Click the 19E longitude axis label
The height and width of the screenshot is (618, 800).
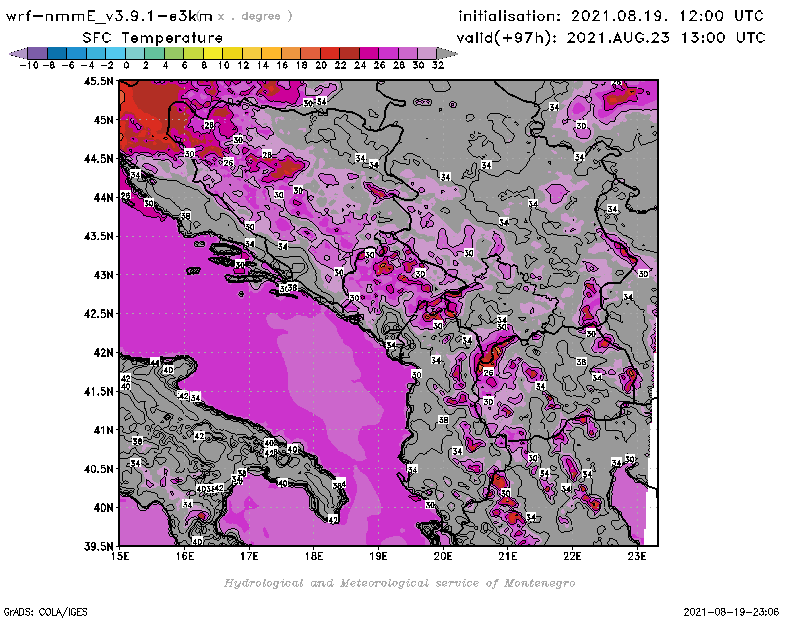(x=379, y=556)
